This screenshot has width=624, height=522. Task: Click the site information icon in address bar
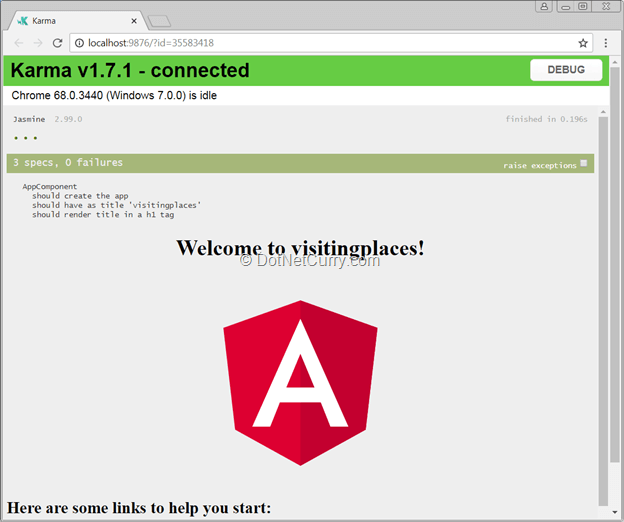80,43
